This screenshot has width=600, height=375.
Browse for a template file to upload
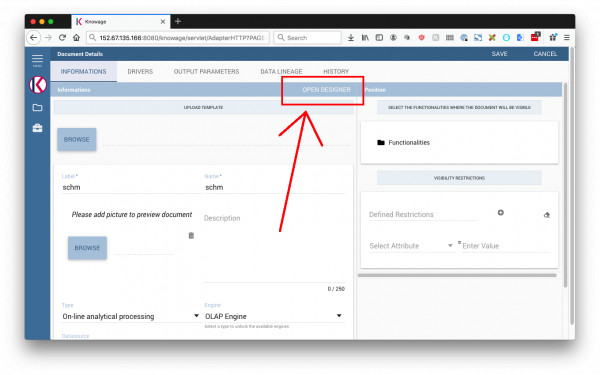[77, 139]
